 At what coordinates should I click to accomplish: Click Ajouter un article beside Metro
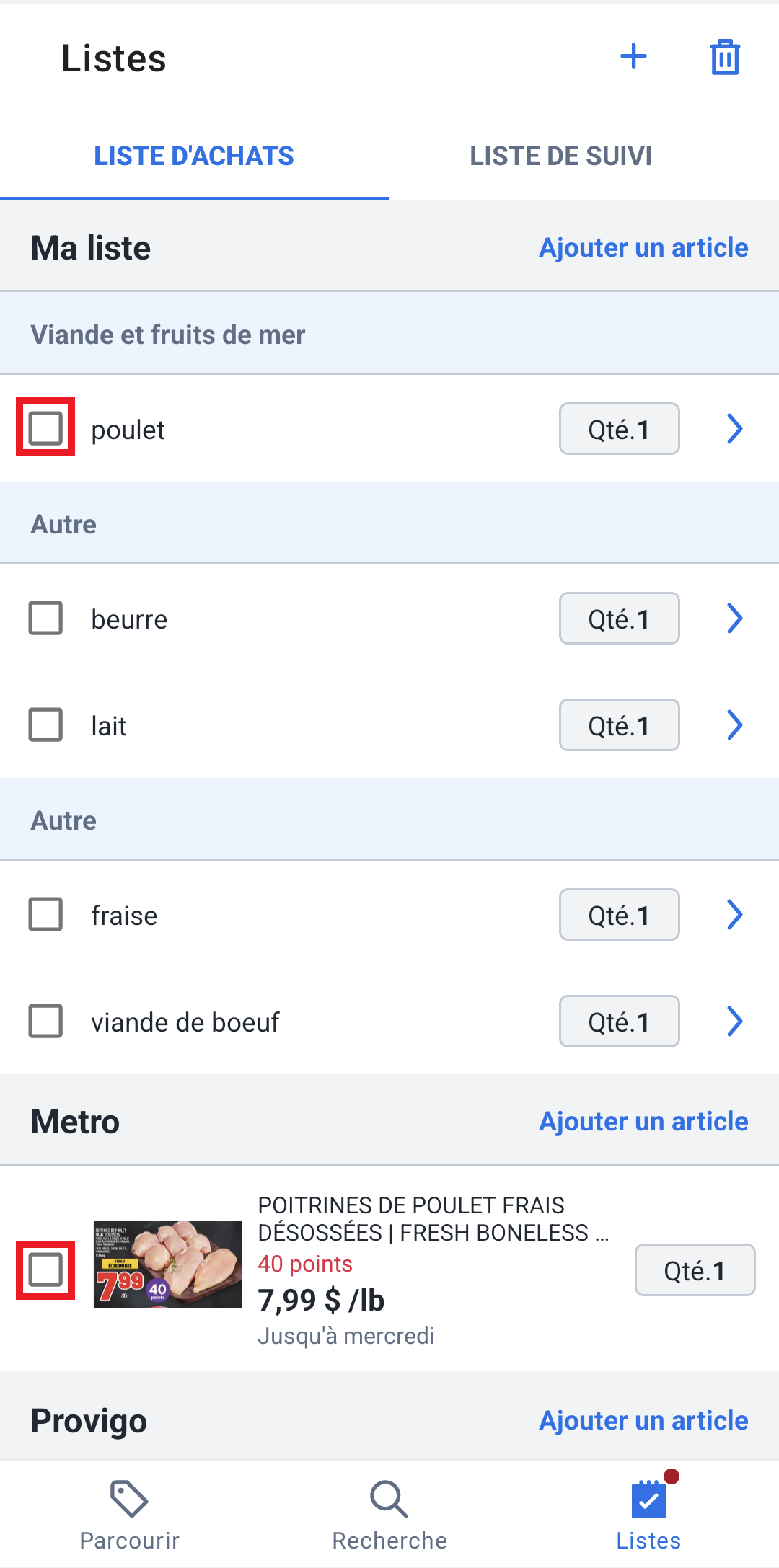coord(643,1121)
